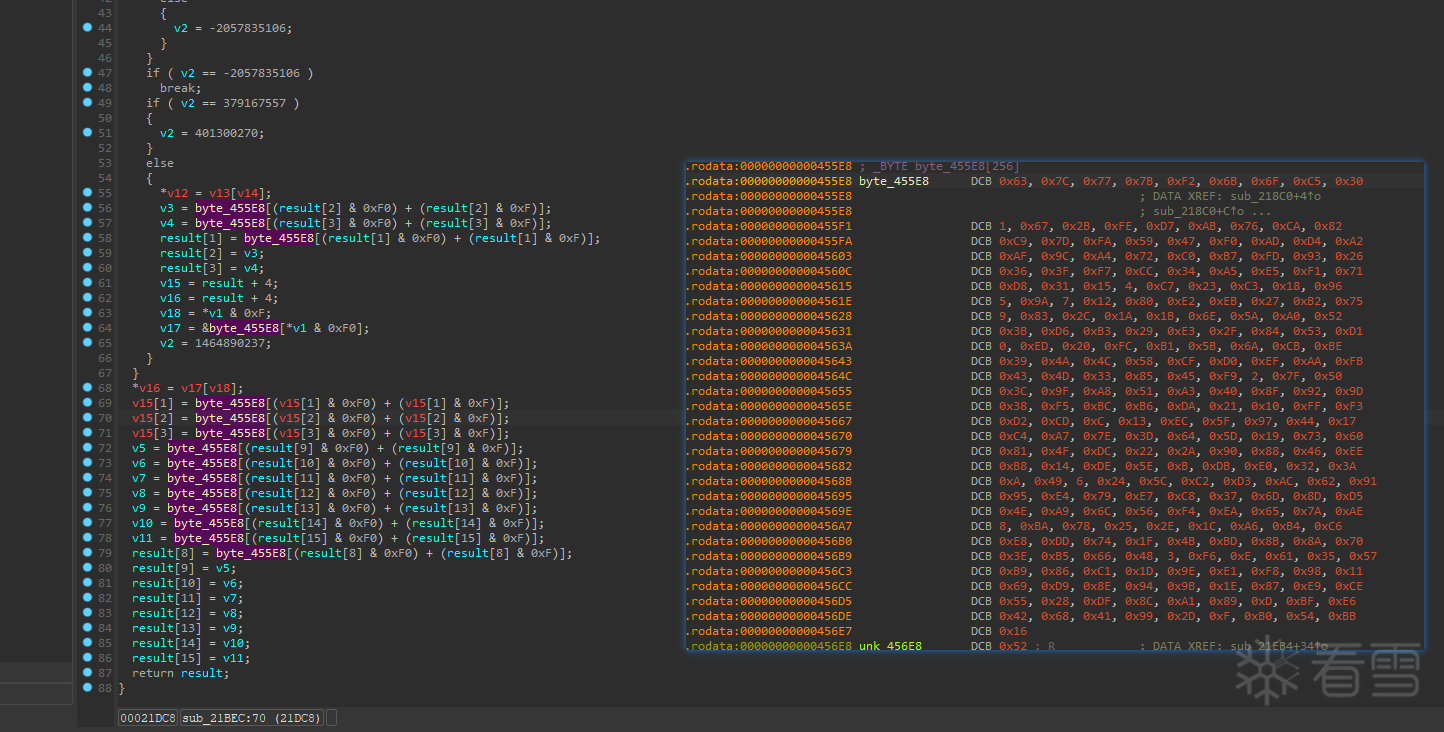Toggle breakpoint dot on line 68
The image size is (1444, 732).
point(88,387)
